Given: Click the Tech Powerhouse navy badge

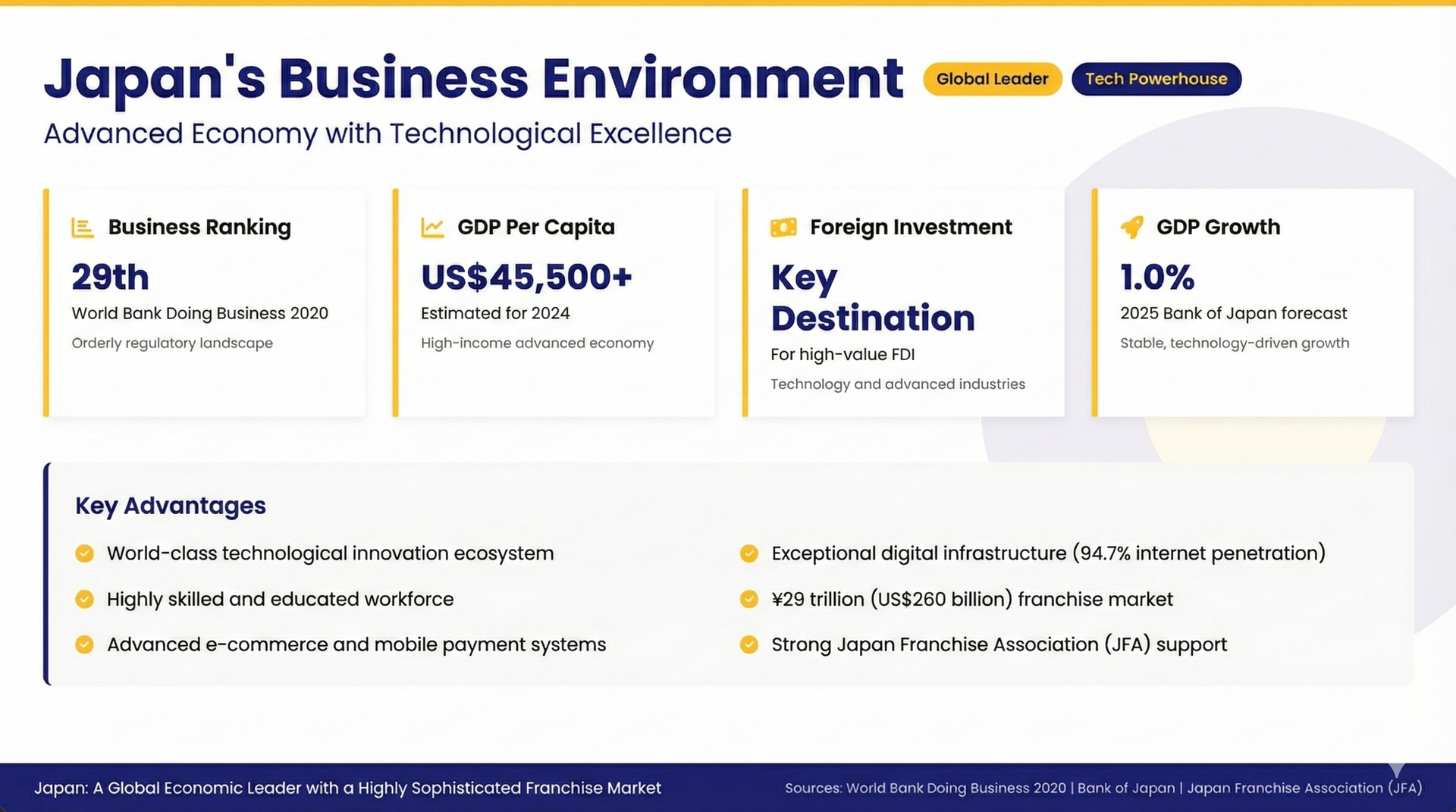Looking at the screenshot, I should pyautogui.click(x=1156, y=79).
